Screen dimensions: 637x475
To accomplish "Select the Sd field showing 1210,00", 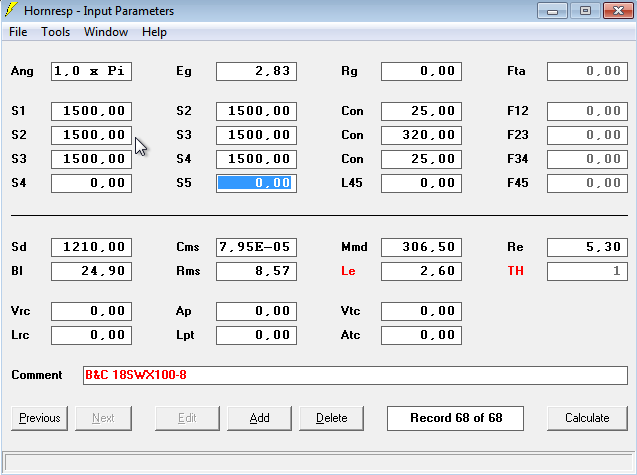I will [x=91, y=247].
